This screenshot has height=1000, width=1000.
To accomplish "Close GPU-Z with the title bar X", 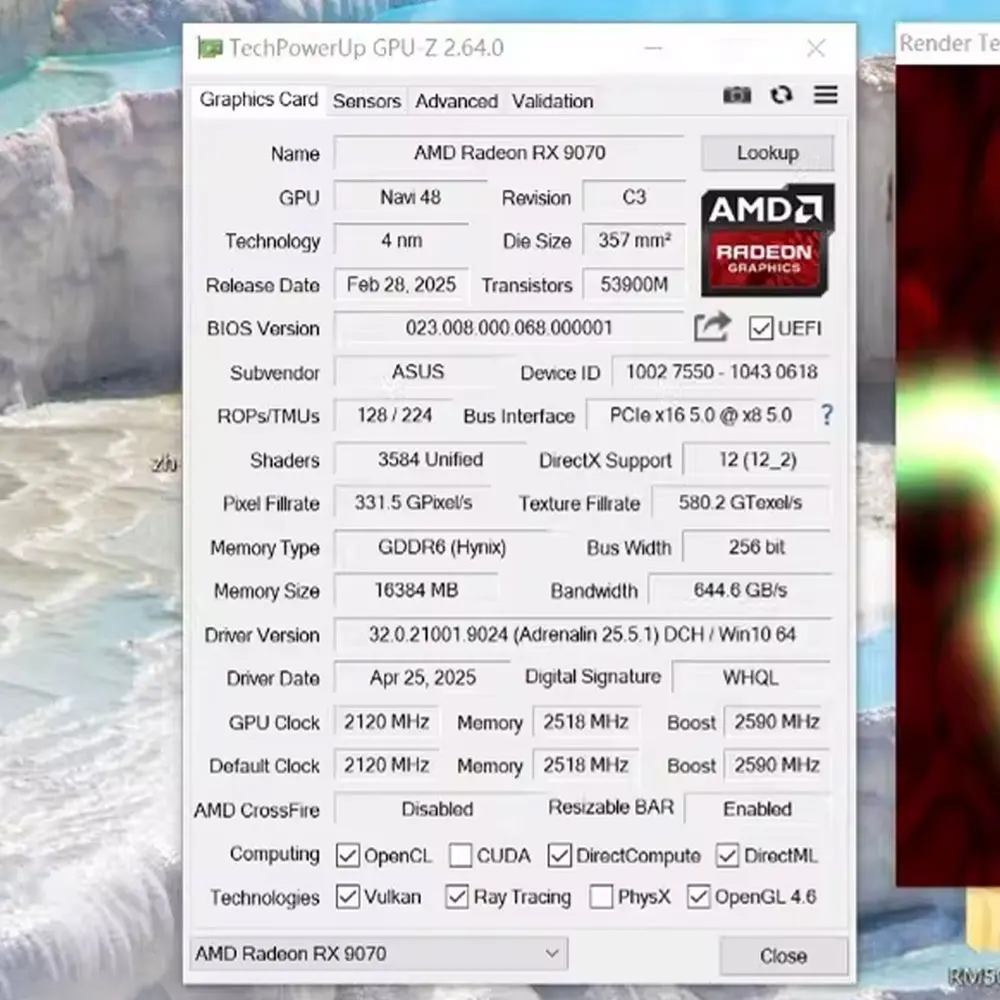I will click(x=816, y=48).
